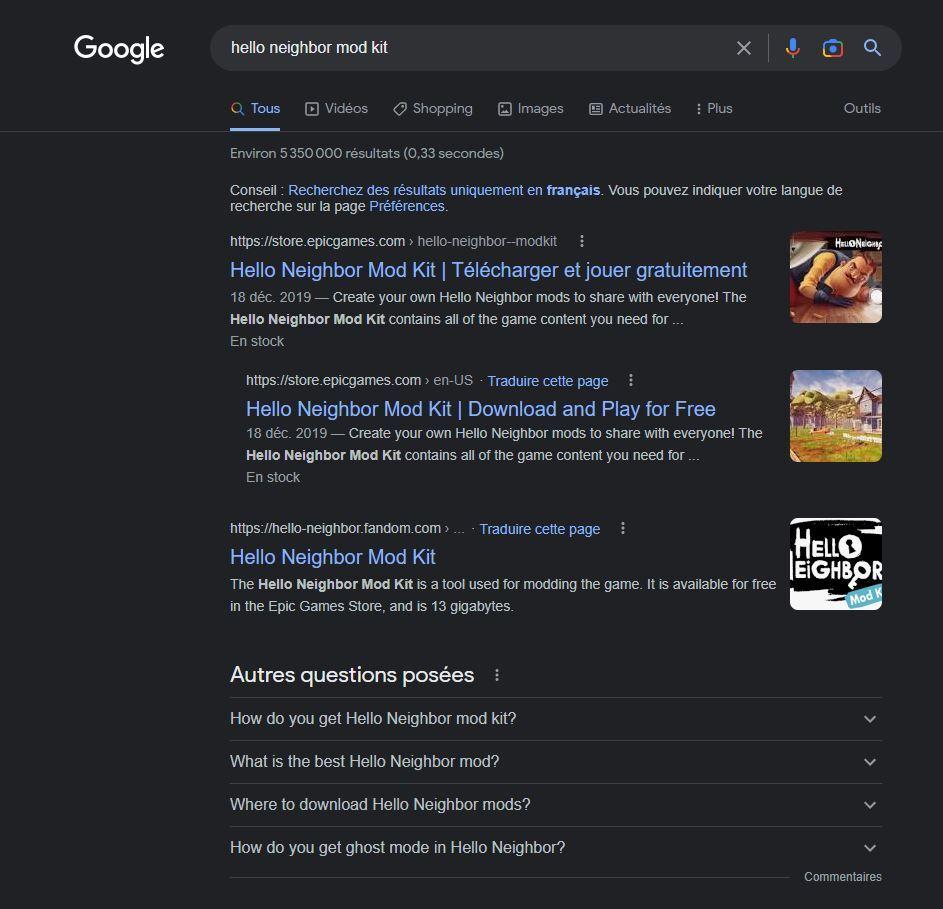Open the Shopping tab
Image resolution: width=943 pixels, height=909 pixels.
tap(432, 109)
